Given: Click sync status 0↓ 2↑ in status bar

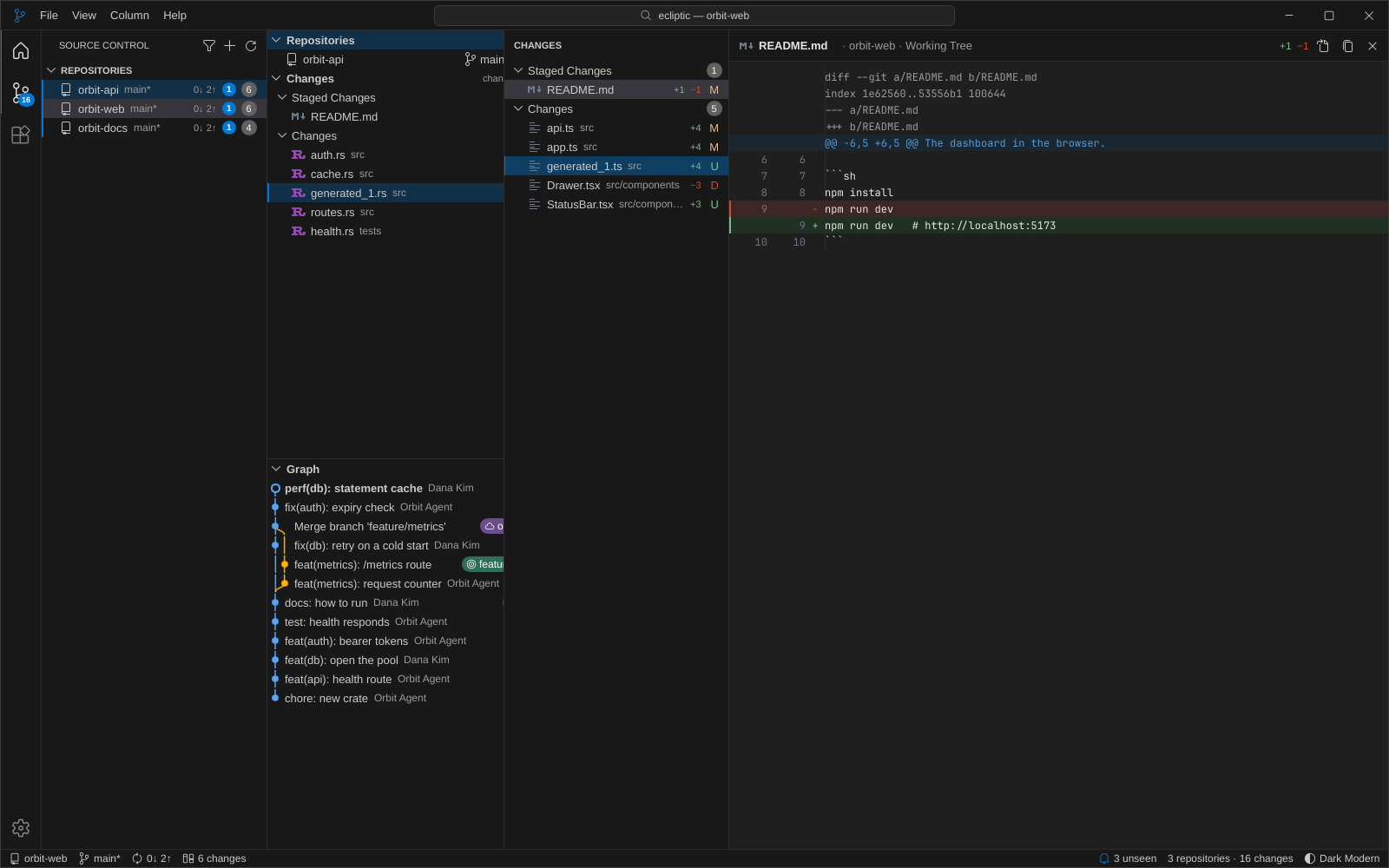Looking at the screenshot, I should click(x=152, y=858).
